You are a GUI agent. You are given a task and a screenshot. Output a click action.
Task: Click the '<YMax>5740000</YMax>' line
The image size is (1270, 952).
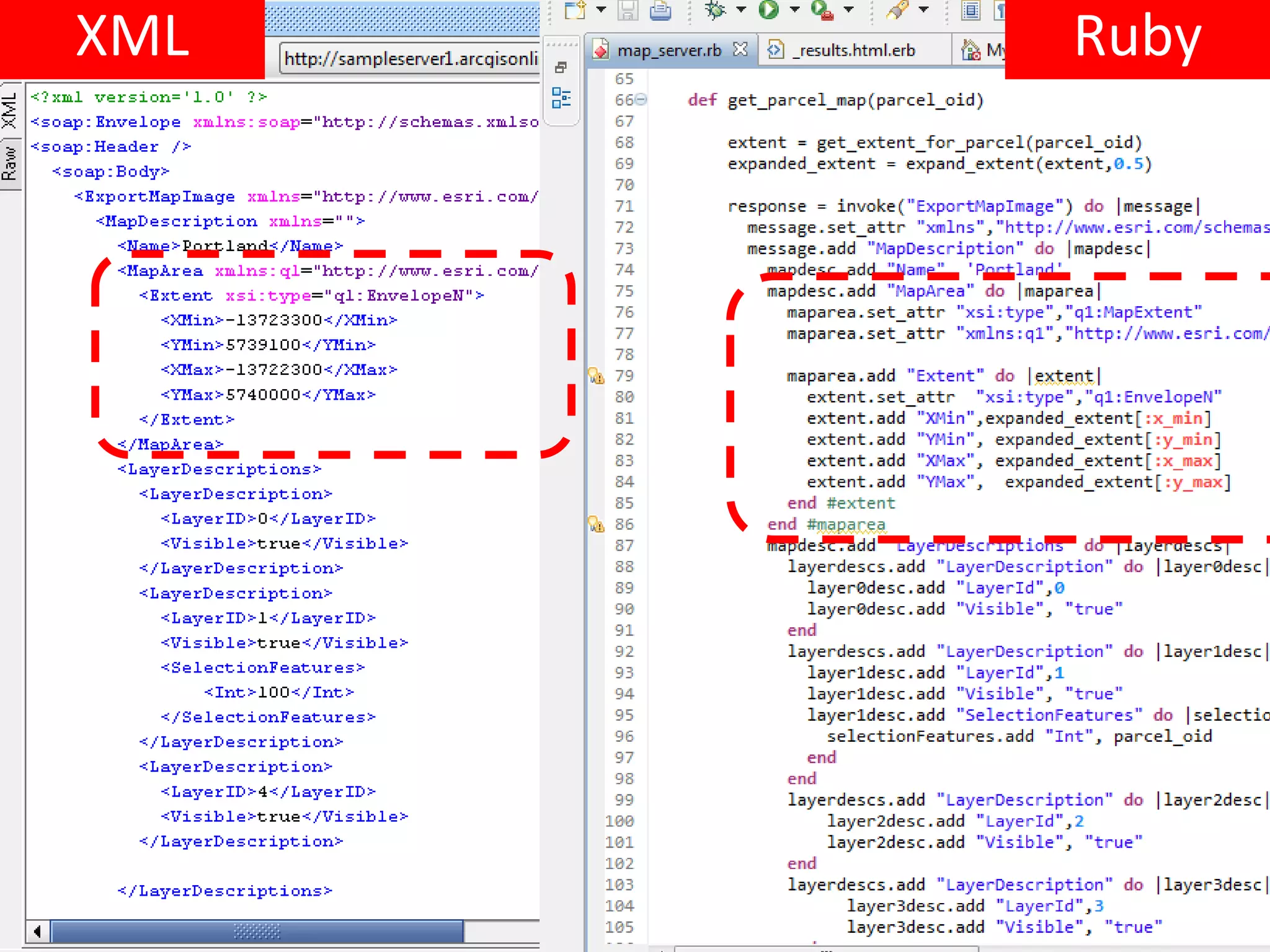click(269, 395)
